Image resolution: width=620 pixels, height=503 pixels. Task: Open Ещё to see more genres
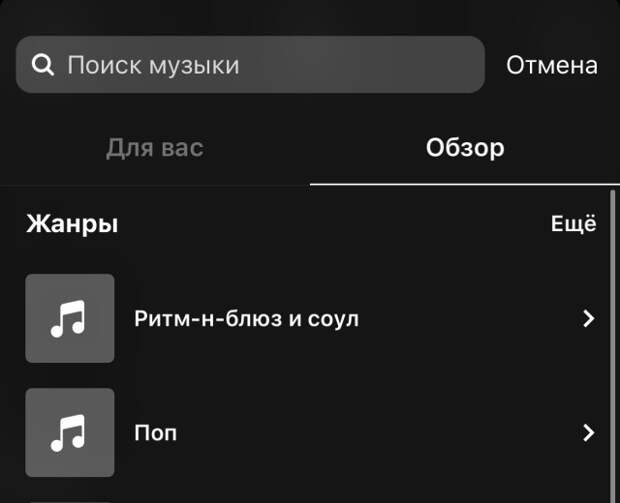coord(574,223)
